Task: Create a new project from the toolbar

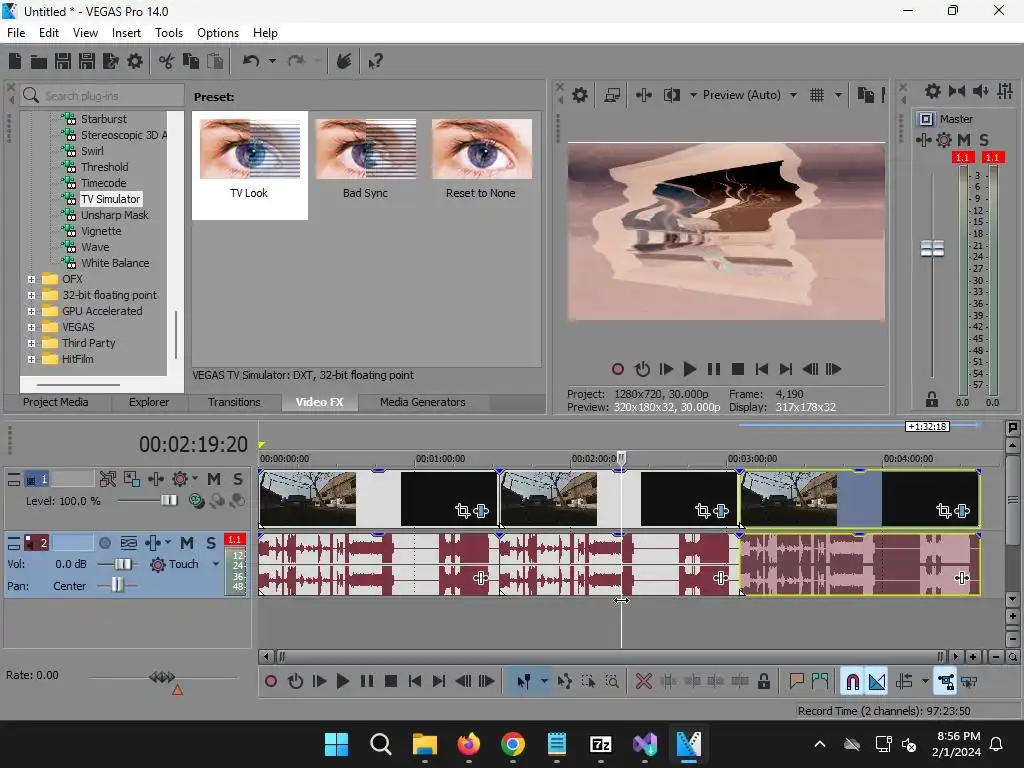Action: point(15,61)
